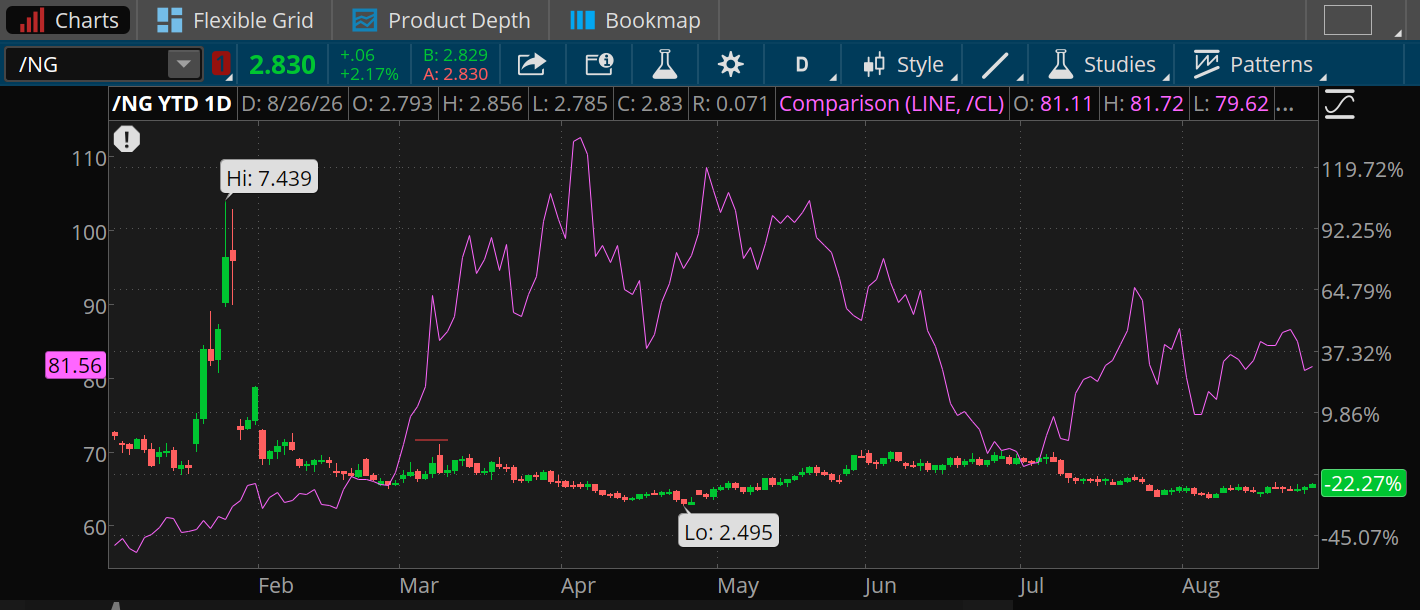The width and height of the screenshot is (1420, 610).
Task: Click the layout rectangle button at top right
Action: [1348, 20]
